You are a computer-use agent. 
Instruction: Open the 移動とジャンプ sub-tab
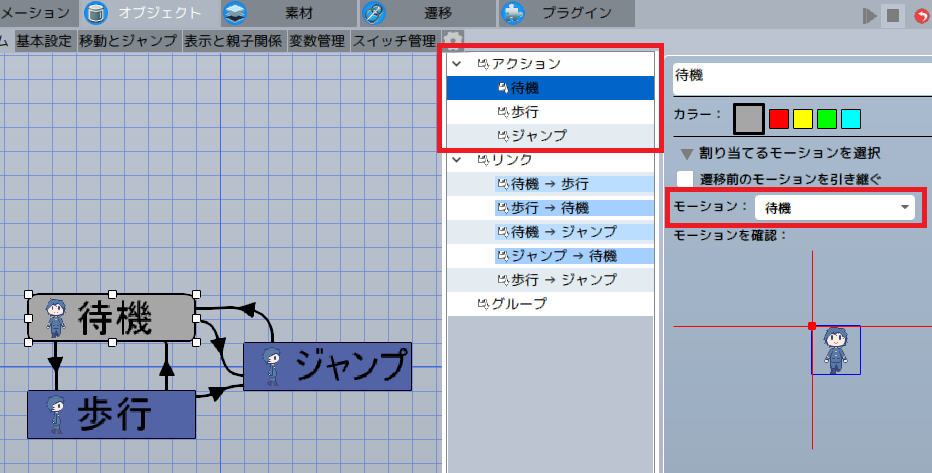click(128, 41)
